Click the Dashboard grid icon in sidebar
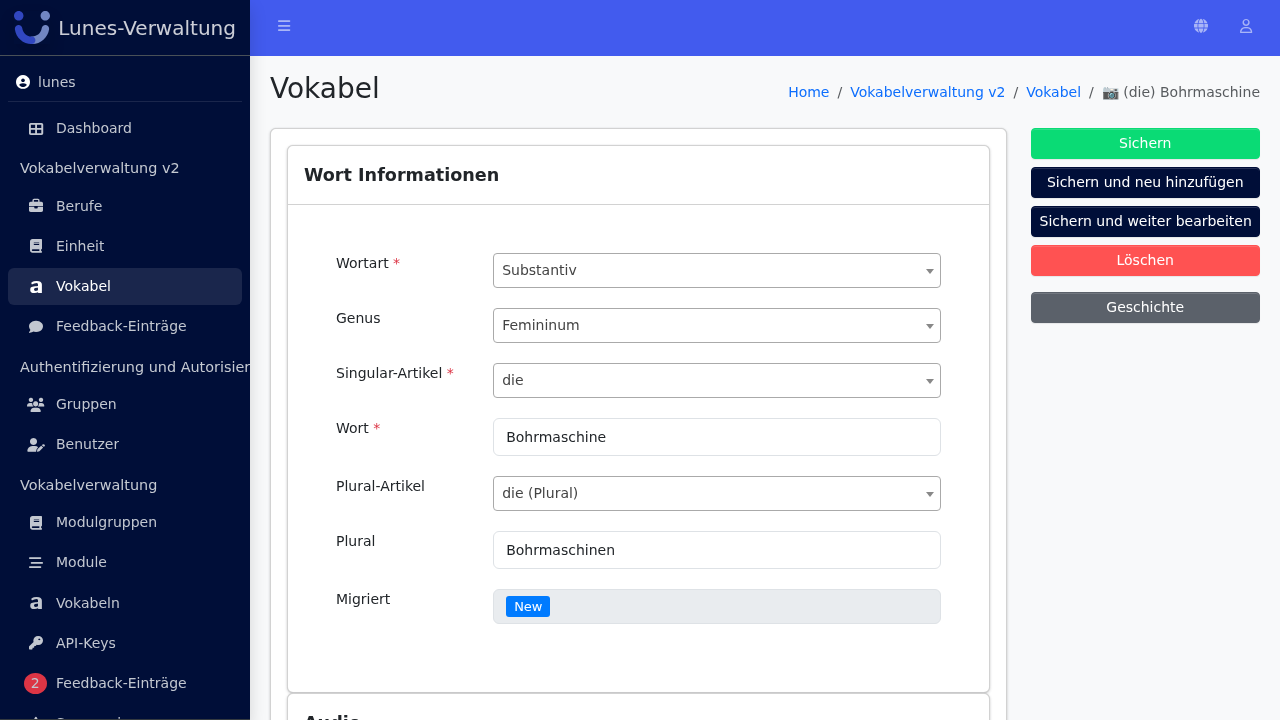This screenshot has height=720, width=1280. [x=36, y=128]
